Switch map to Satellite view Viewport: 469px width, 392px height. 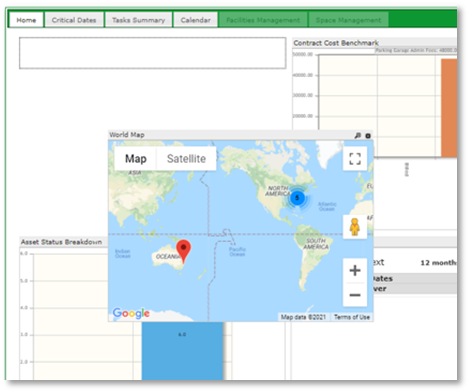(x=186, y=159)
